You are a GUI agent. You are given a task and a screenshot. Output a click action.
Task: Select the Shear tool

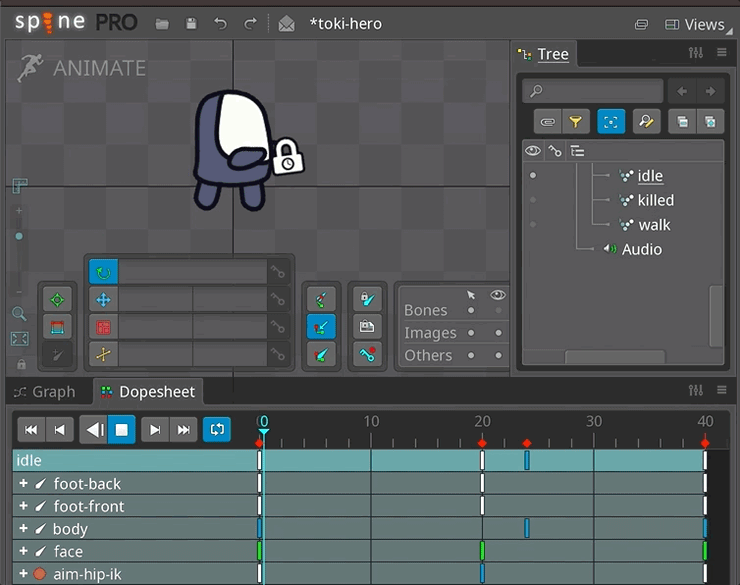[103, 353]
